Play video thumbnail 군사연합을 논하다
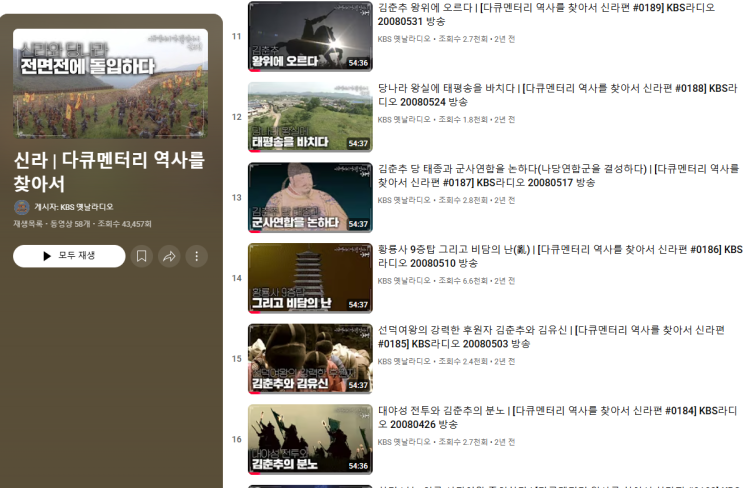743x488 pixels. tap(310, 198)
